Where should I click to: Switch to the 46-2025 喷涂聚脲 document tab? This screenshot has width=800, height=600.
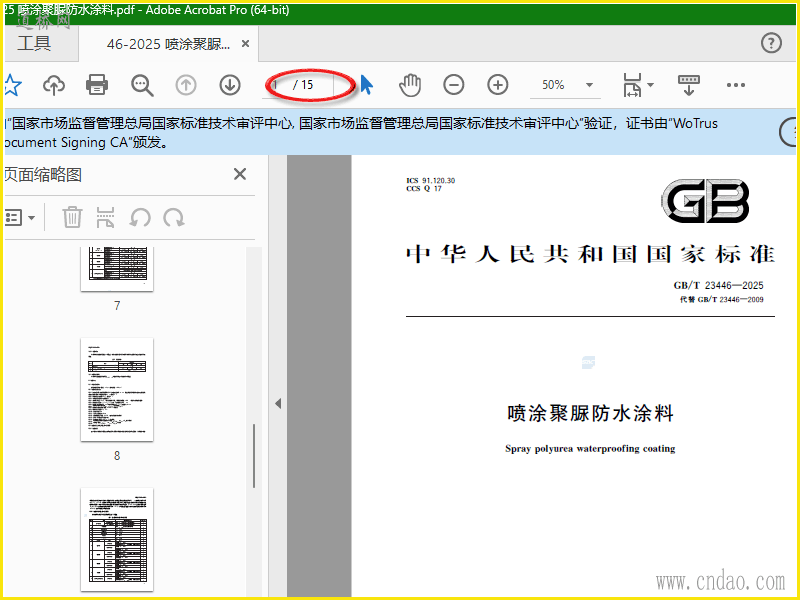[168, 44]
